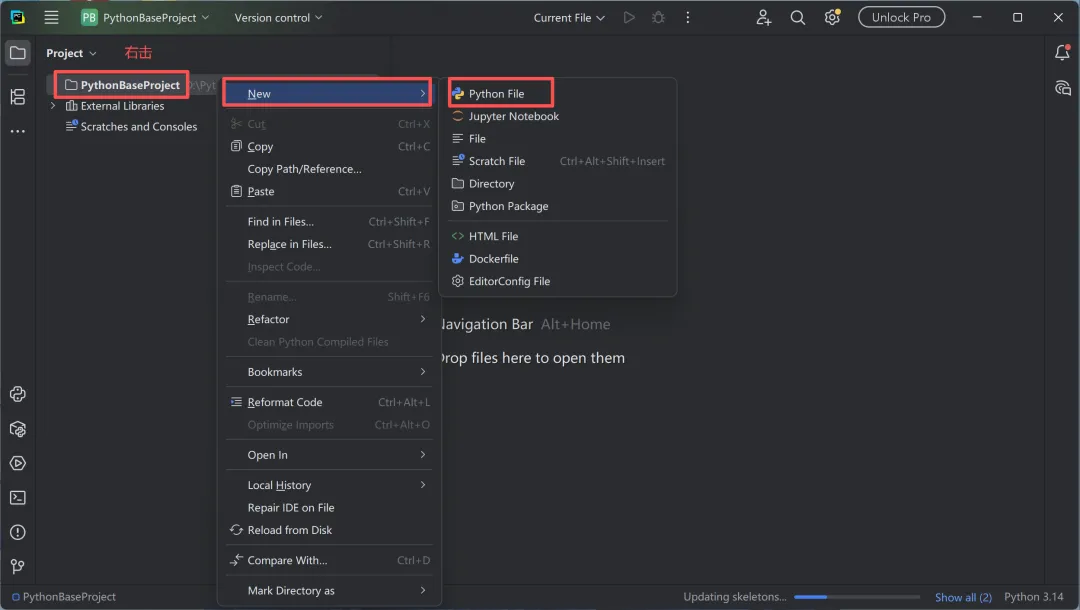1080x610 pixels.
Task: Open the Version control dropdown
Action: coord(278,18)
